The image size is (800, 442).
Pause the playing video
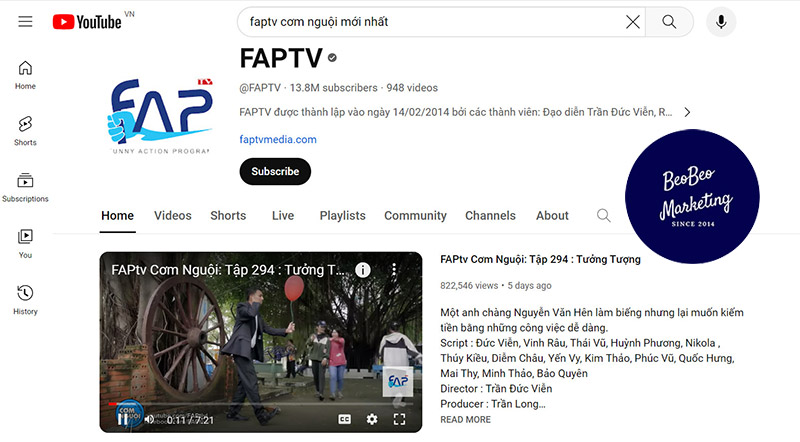tap(123, 419)
